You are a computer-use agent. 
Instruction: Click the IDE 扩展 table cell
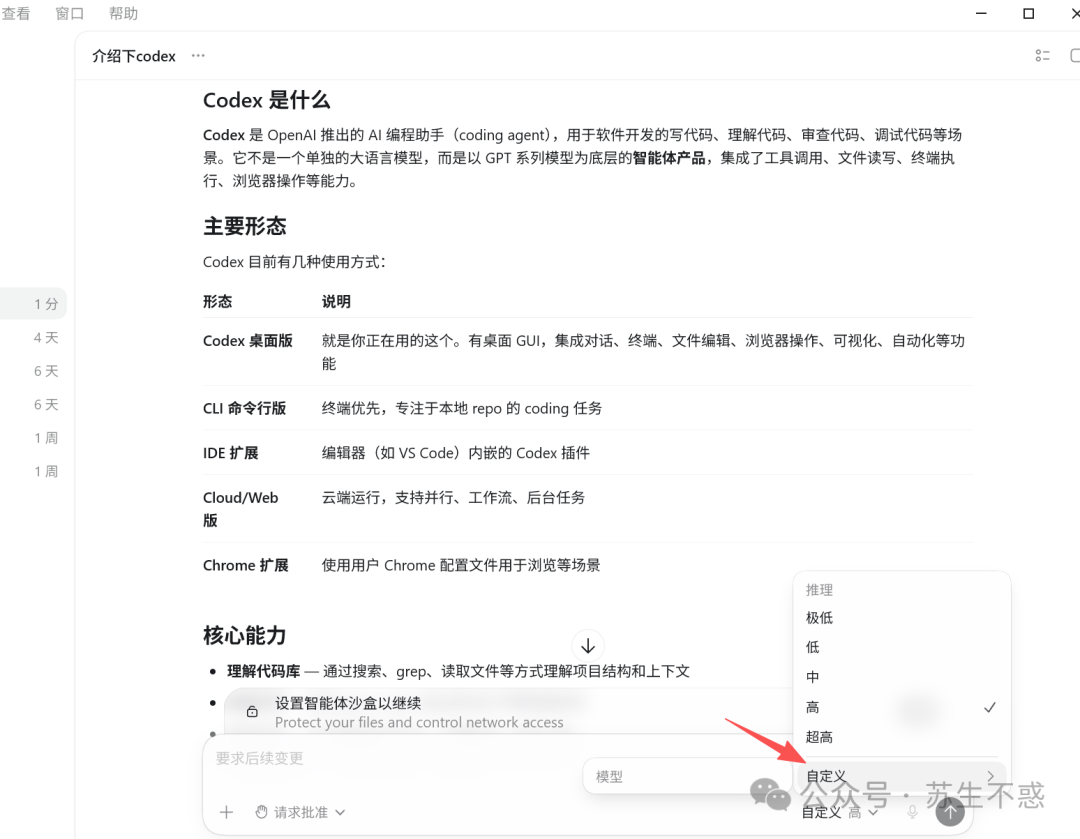231,453
